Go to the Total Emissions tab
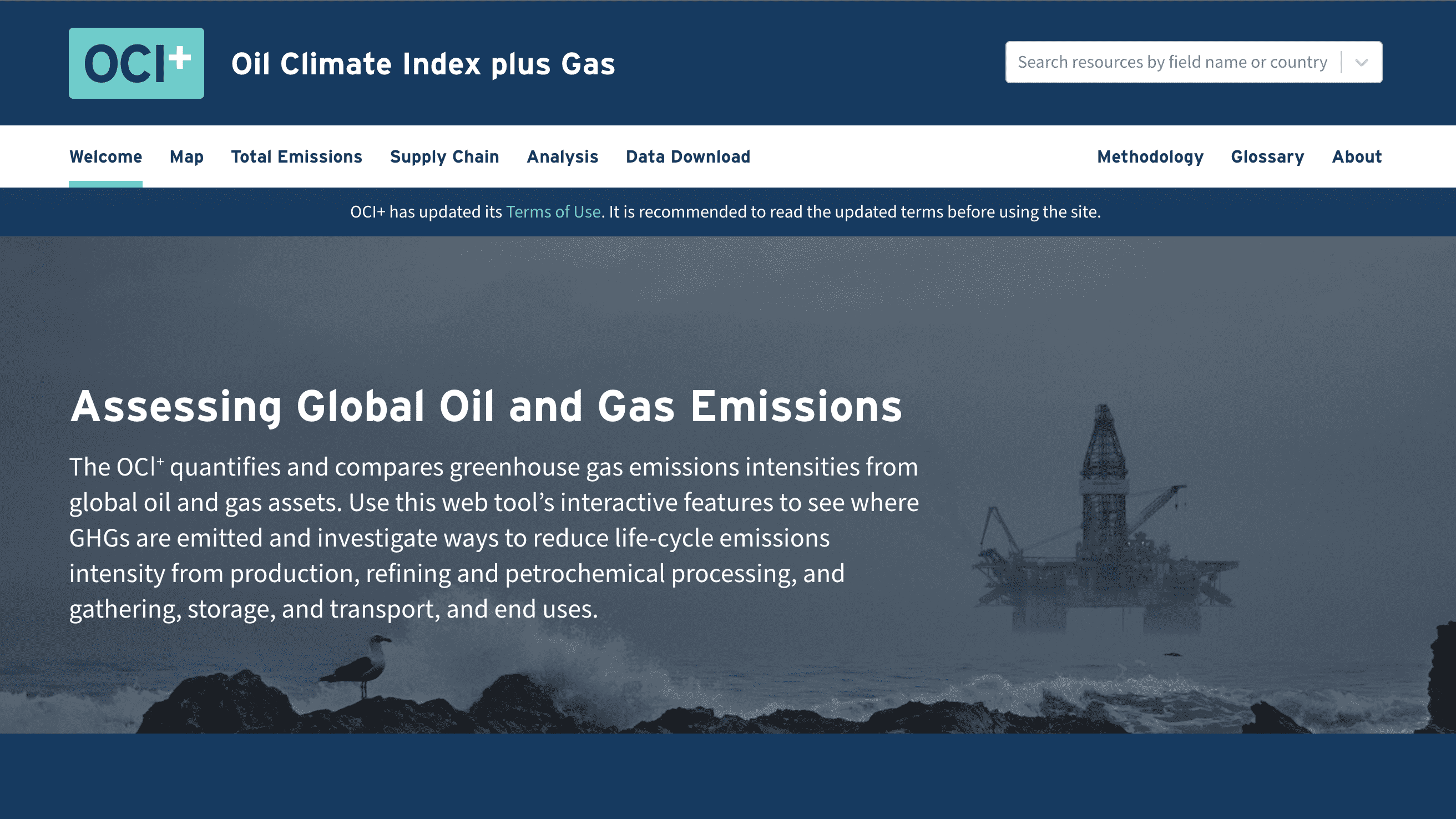 [x=296, y=156]
